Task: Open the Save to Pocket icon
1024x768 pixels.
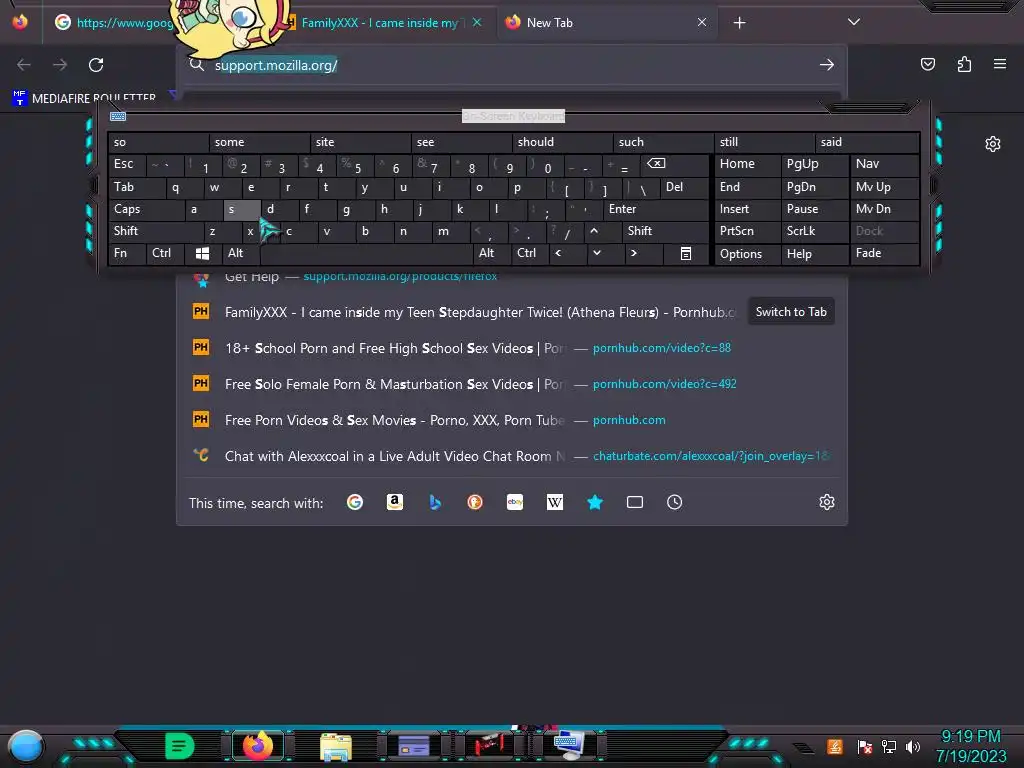Action: tap(927, 64)
